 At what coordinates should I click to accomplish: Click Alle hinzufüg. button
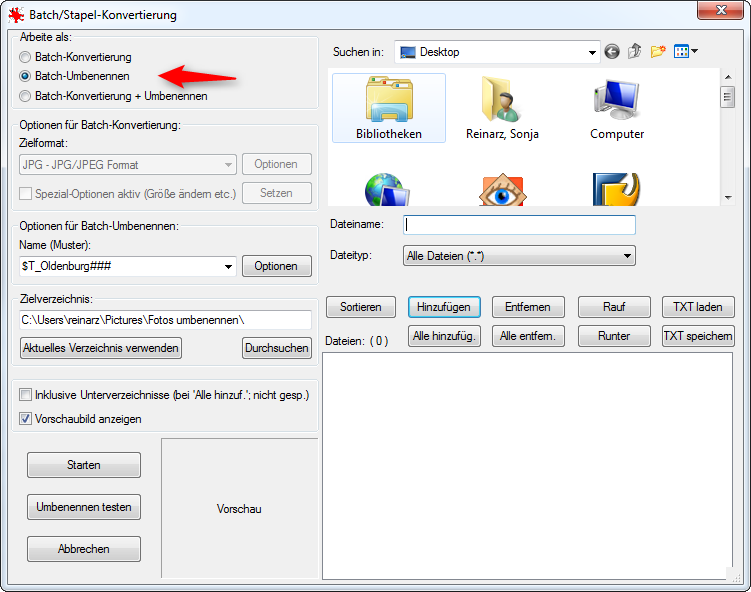coord(444,336)
